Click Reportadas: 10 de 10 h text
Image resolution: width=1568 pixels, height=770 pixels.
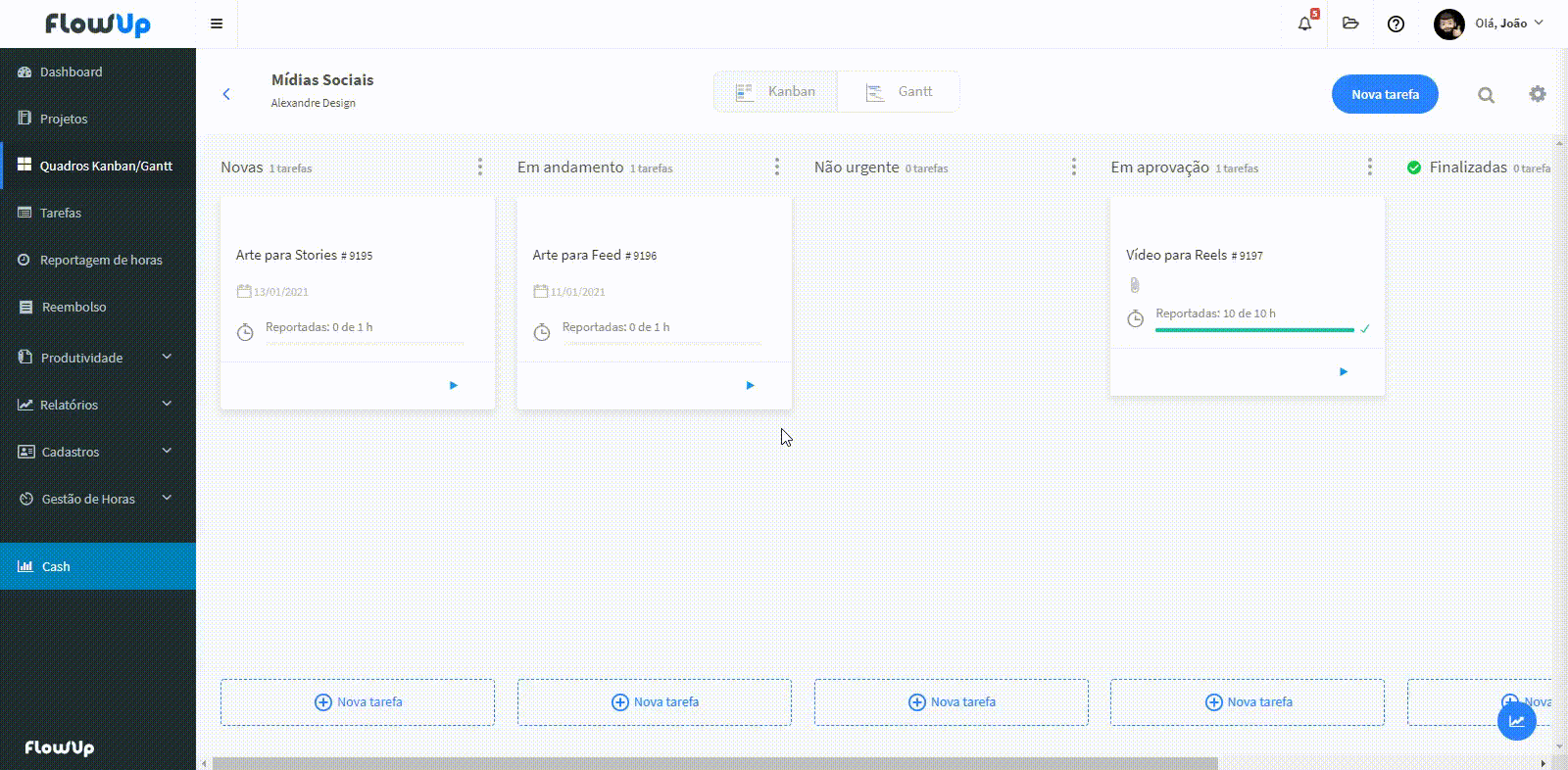(1216, 313)
